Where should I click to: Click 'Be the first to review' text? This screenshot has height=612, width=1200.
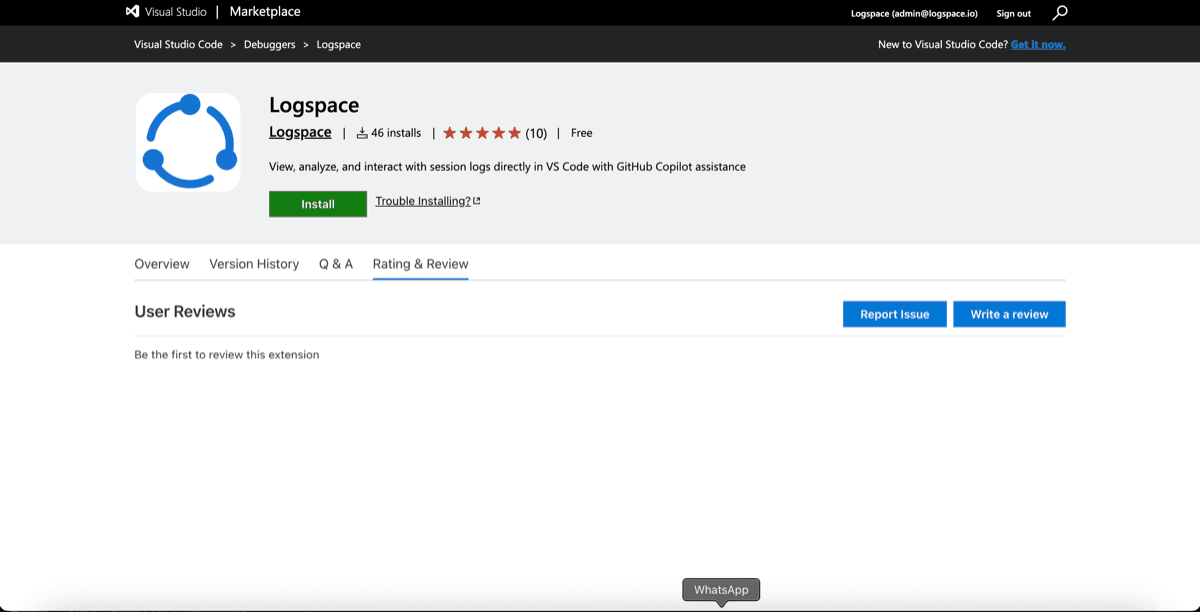(x=227, y=355)
